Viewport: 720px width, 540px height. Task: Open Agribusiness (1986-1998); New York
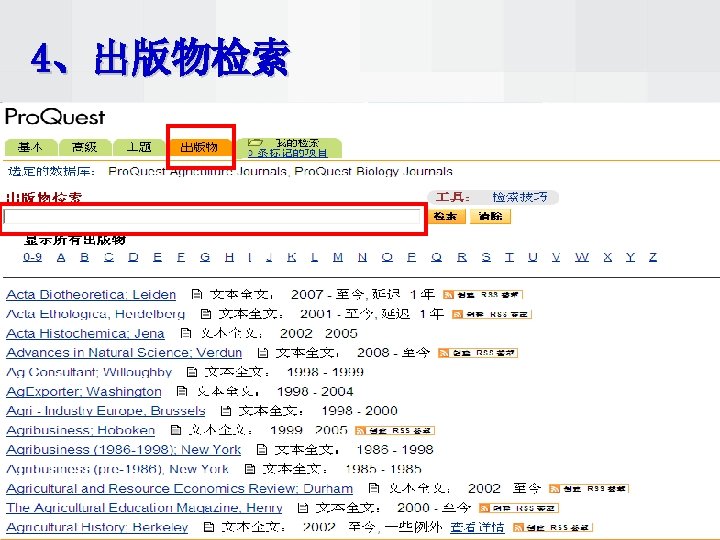[x=124, y=450]
